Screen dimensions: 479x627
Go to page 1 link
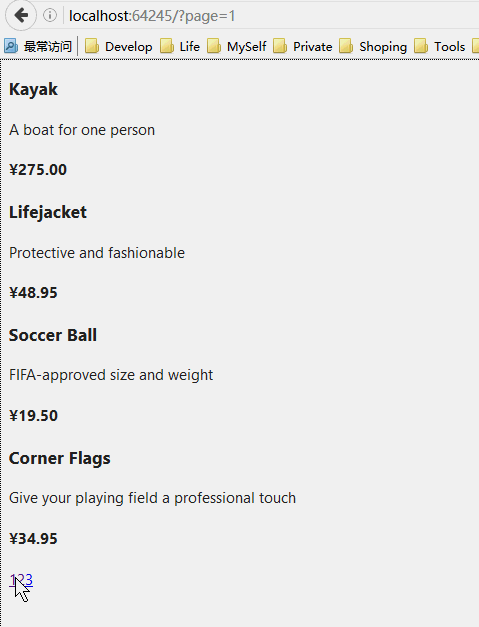point(12,579)
